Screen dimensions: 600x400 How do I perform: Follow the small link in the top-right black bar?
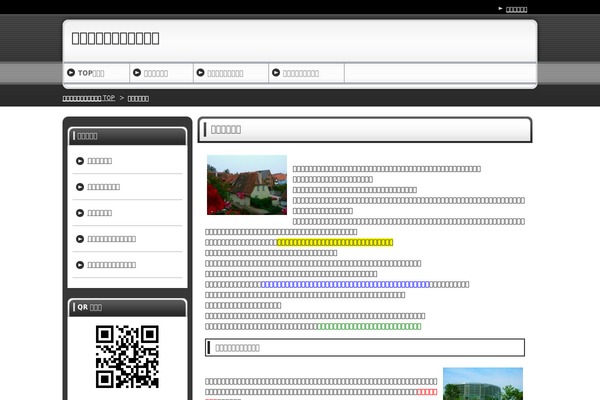point(516,10)
